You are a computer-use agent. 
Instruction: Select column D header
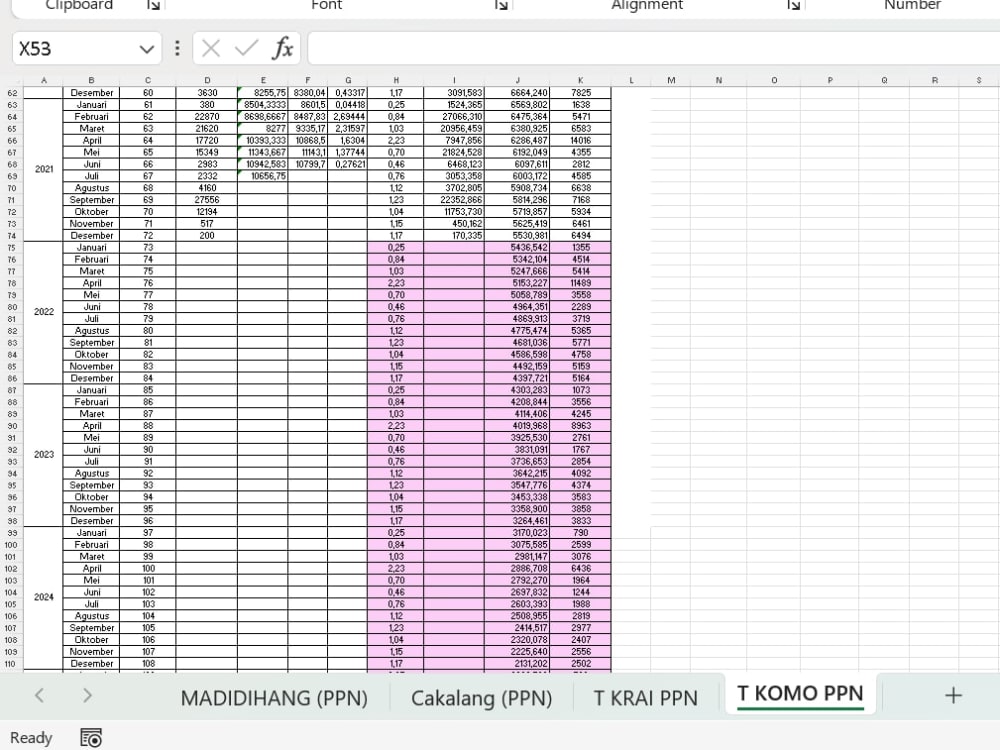point(207,80)
